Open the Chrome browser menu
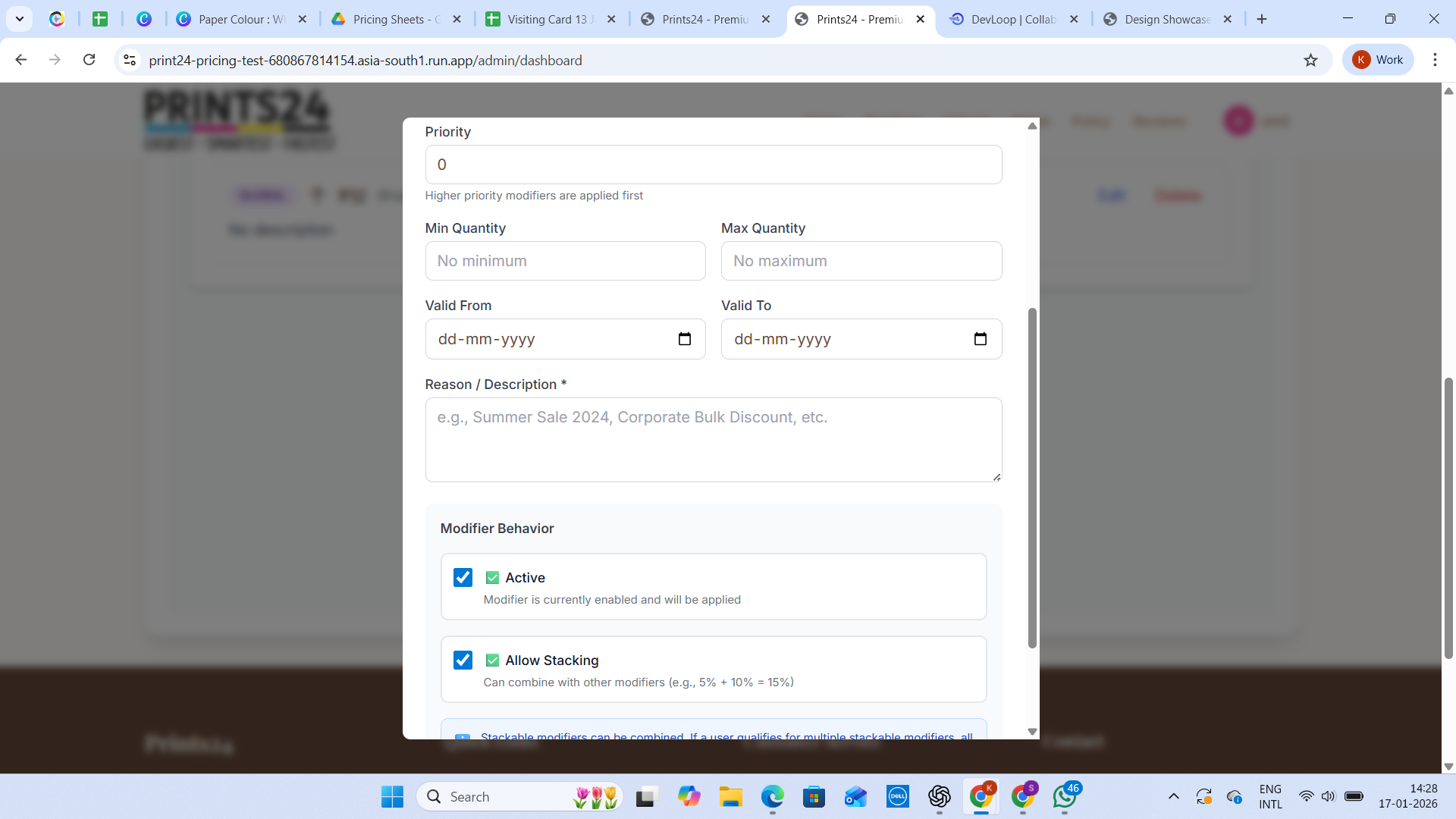Viewport: 1456px width, 819px height. tap(1435, 60)
